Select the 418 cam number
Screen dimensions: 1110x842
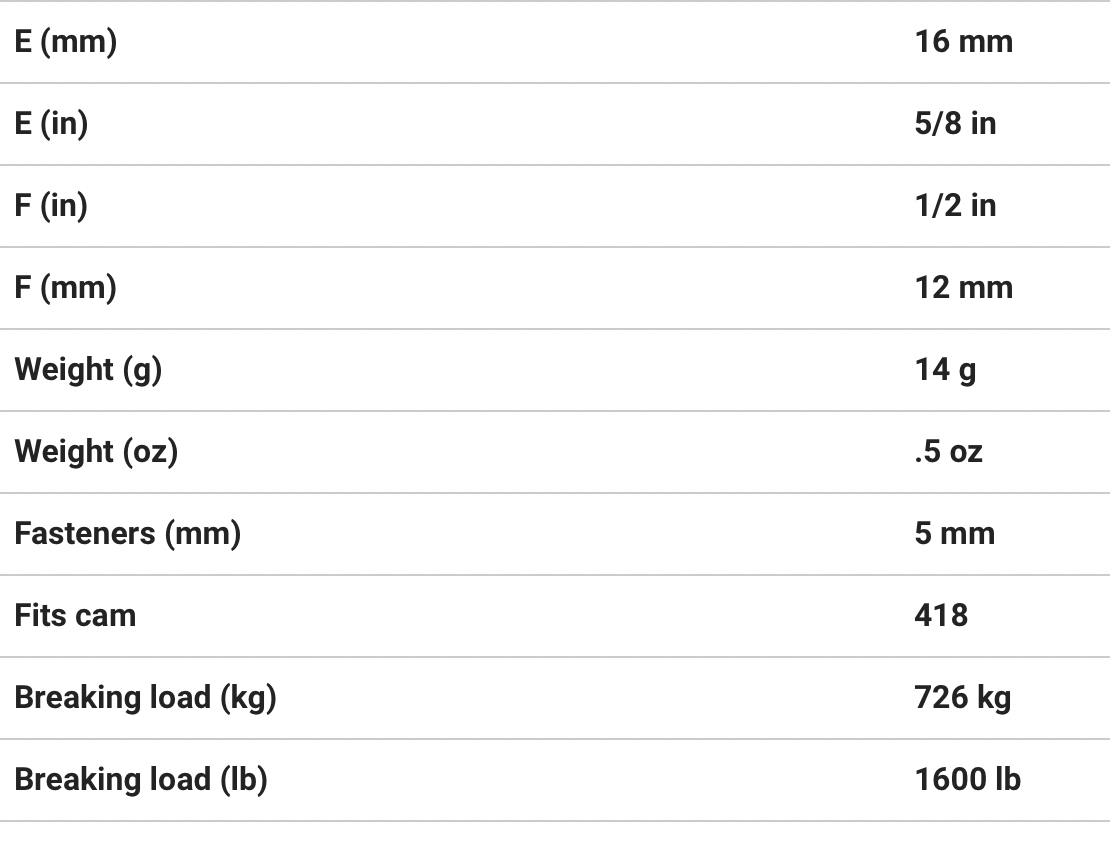click(x=941, y=616)
